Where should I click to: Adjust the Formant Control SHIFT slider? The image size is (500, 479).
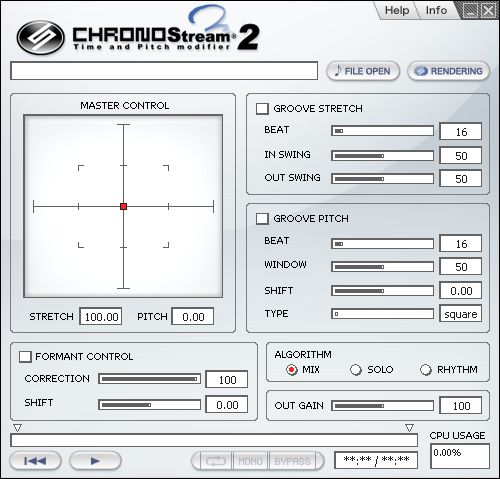pyautogui.click(x=150, y=405)
